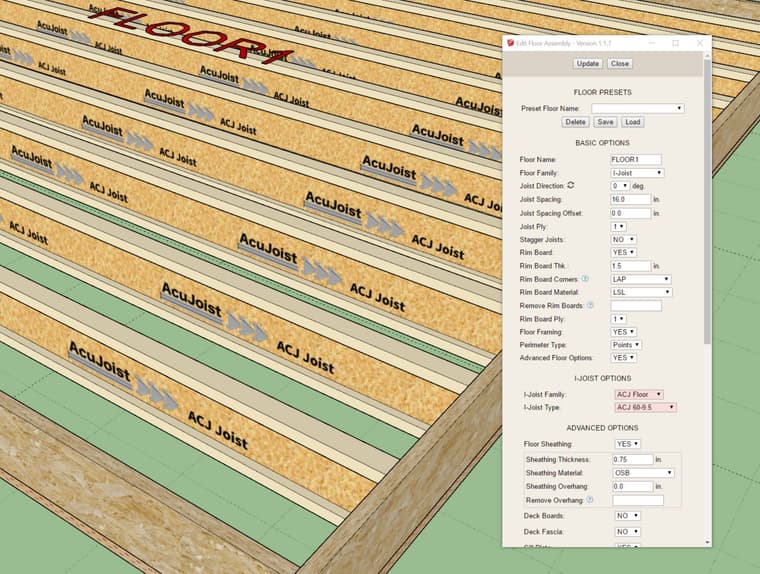This screenshot has width=760, height=574.
Task: Click help icon beside Rim Board Corners
Action: coord(585,279)
